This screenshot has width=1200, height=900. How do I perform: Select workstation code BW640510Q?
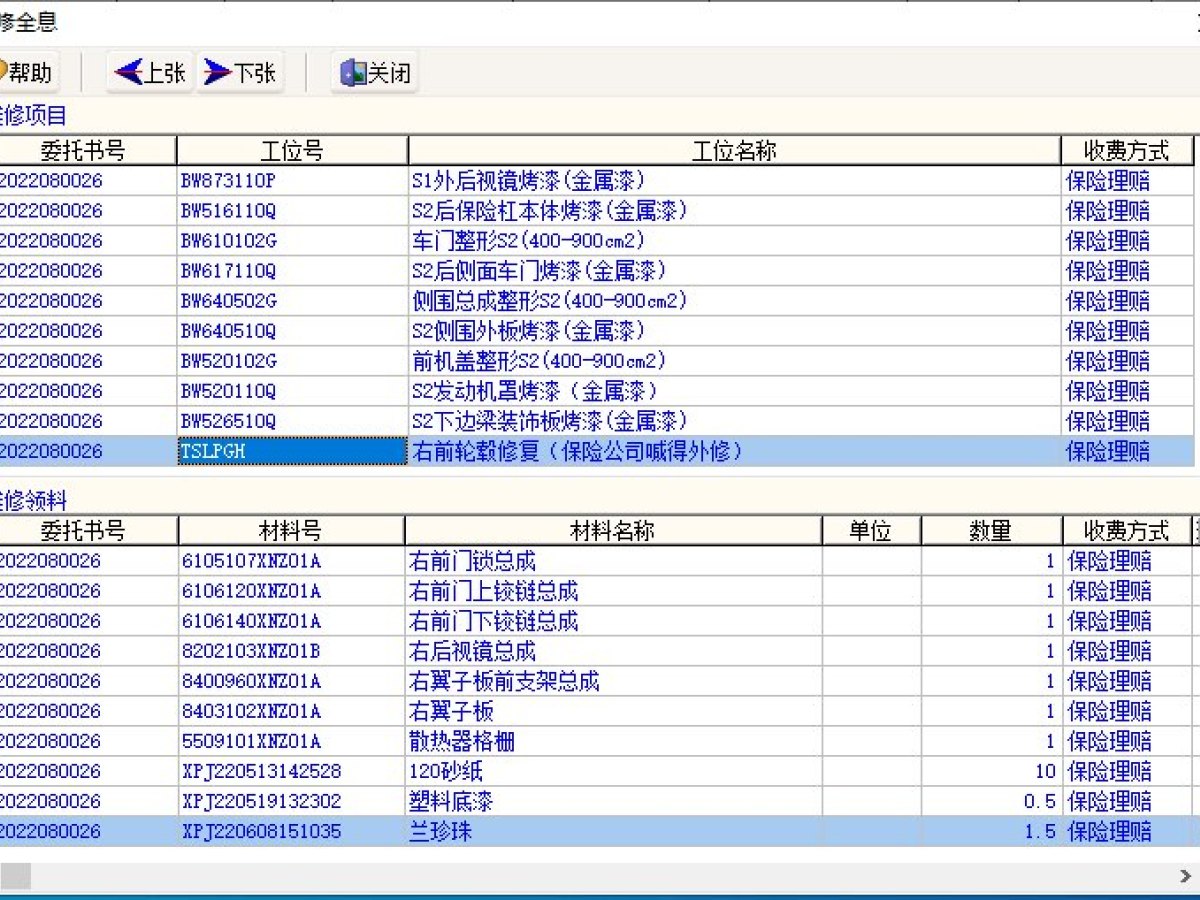pyautogui.click(x=228, y=331)
